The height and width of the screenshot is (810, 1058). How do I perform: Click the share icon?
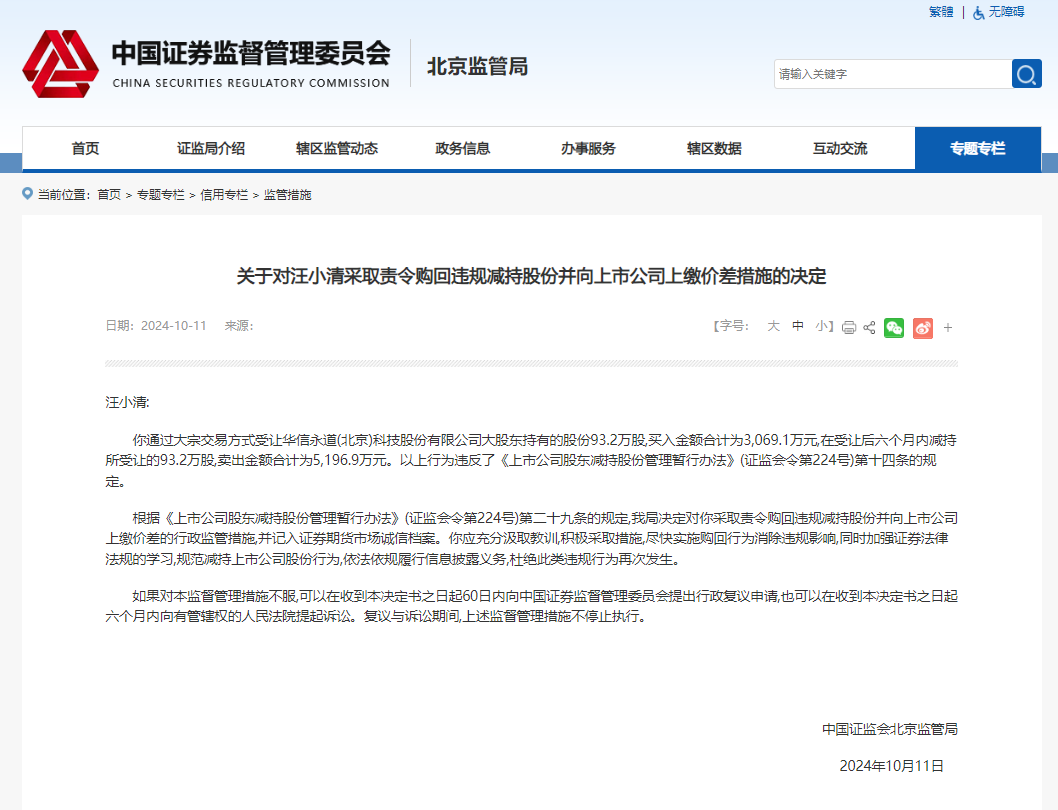(869, 327)
